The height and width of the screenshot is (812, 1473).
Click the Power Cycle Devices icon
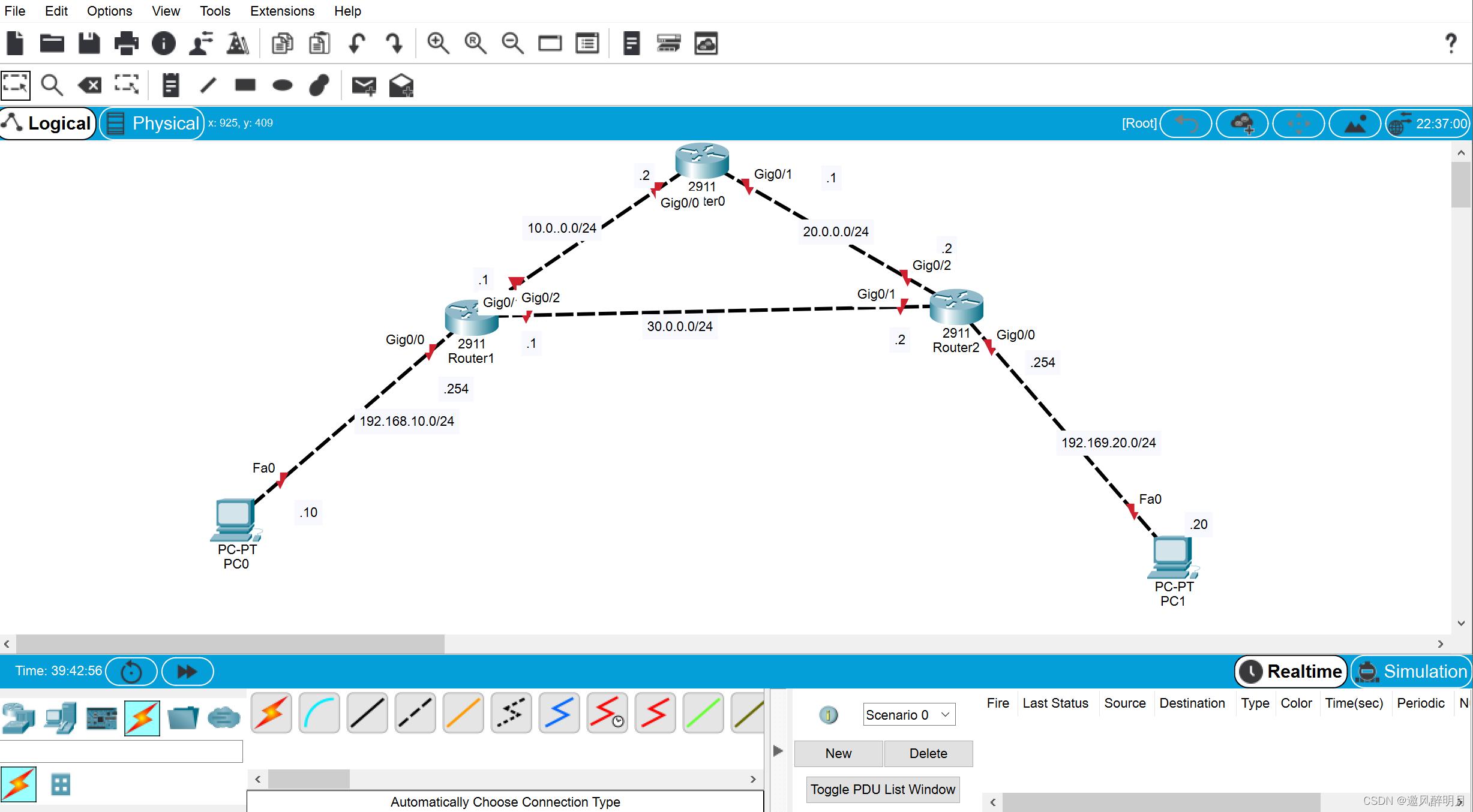(131, 671)
